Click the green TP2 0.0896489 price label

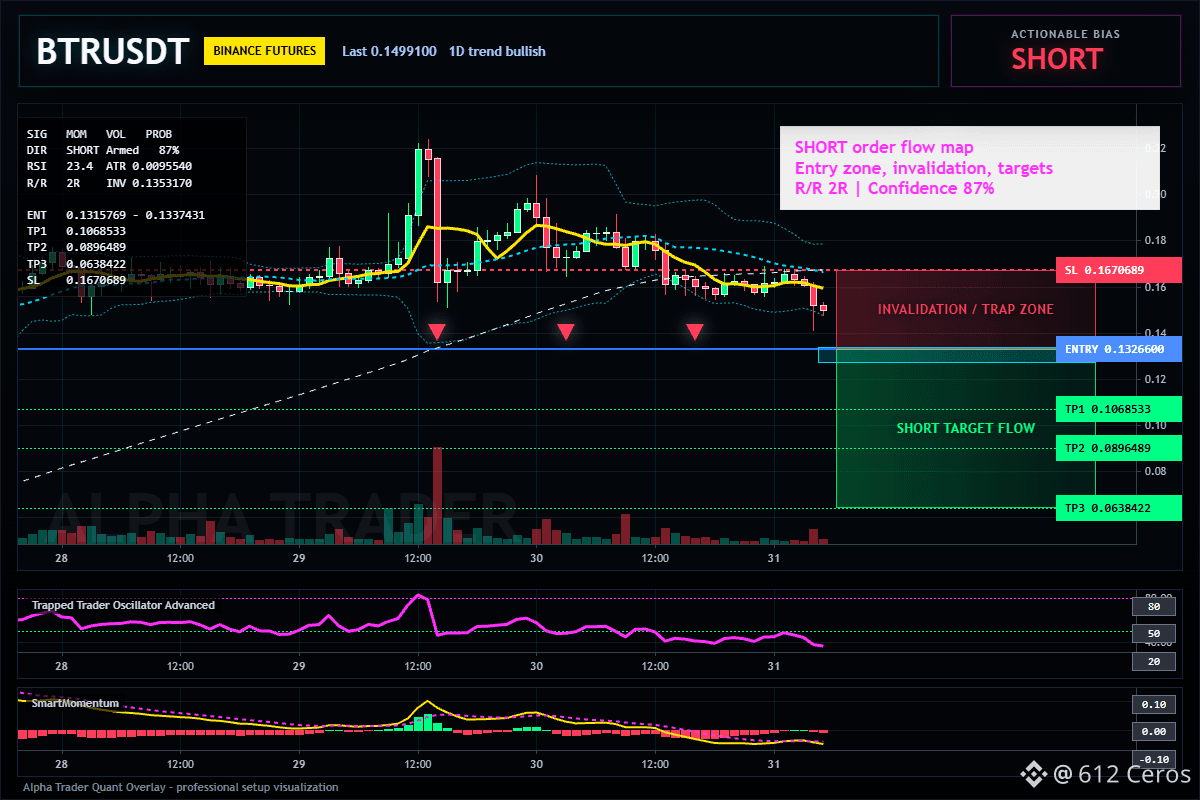[x=1118, y=448]
